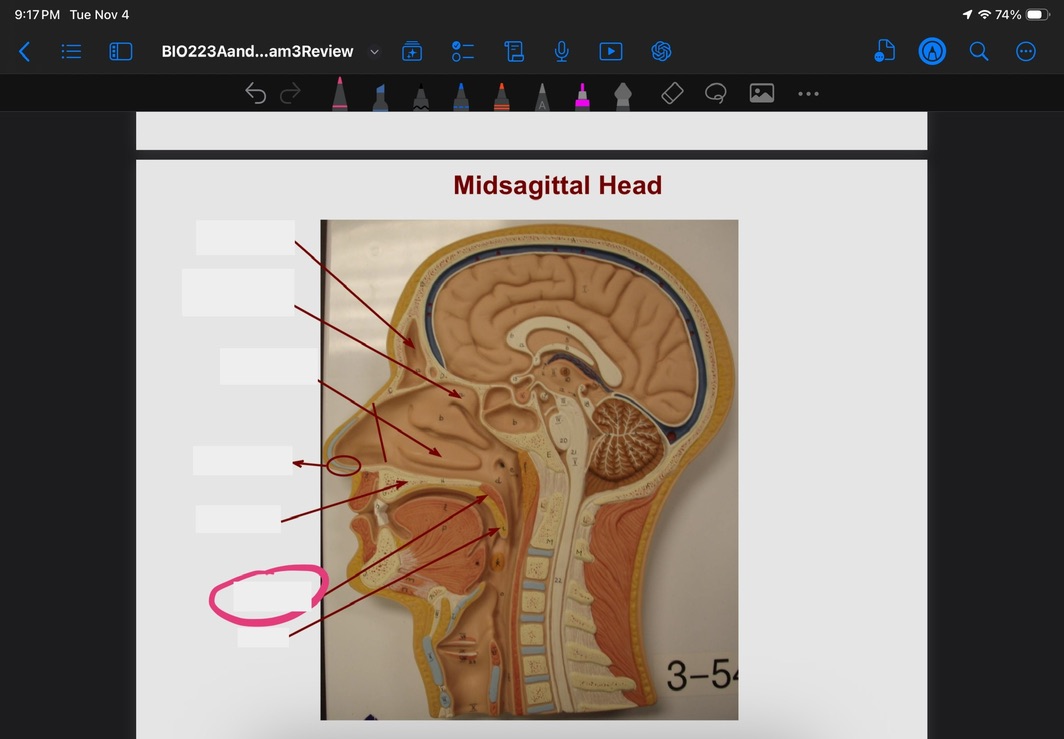Open the scroll-shaped summary notes icon

click(x=514, y=51)
